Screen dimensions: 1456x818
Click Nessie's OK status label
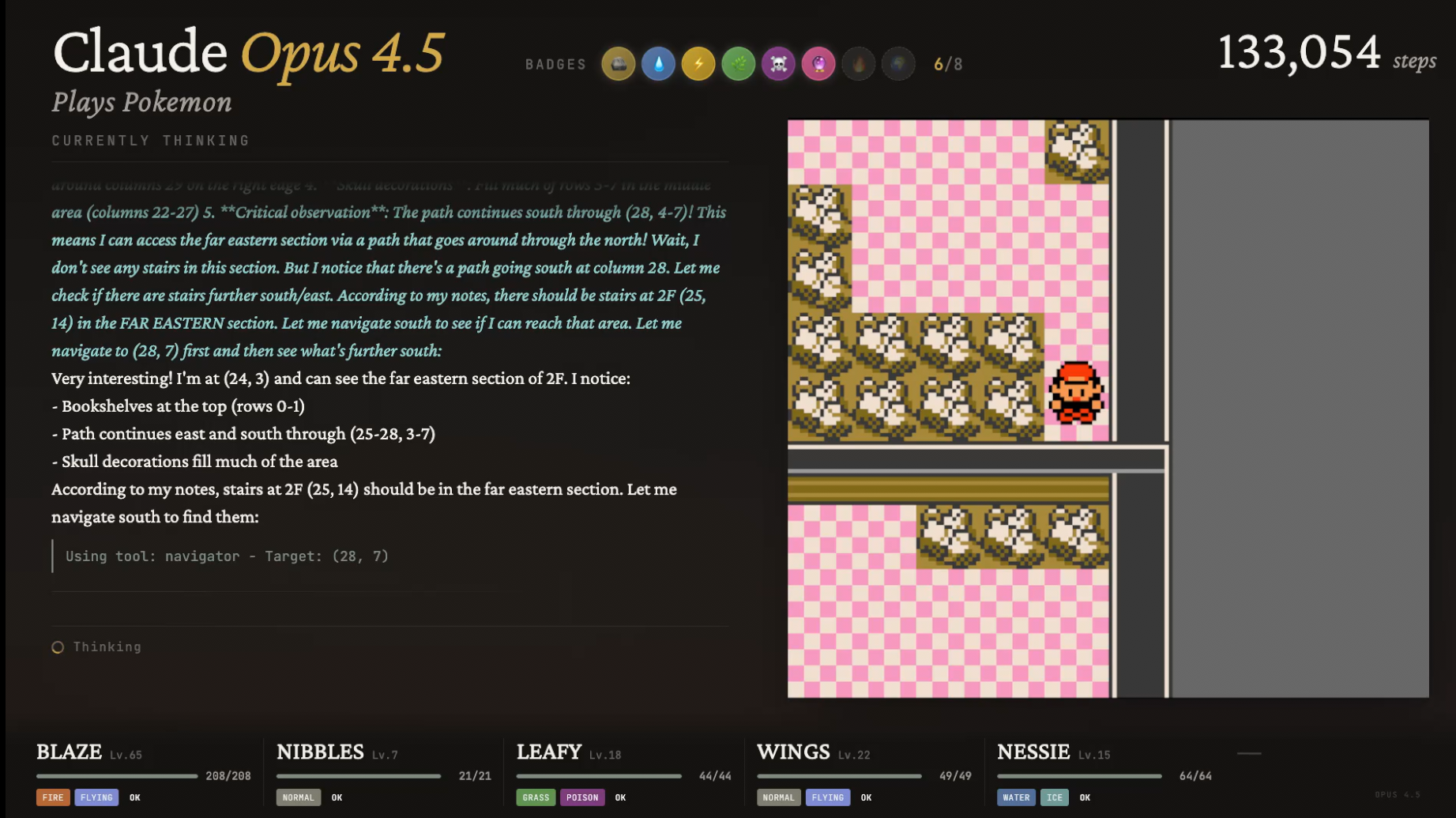click(1085, 797)
